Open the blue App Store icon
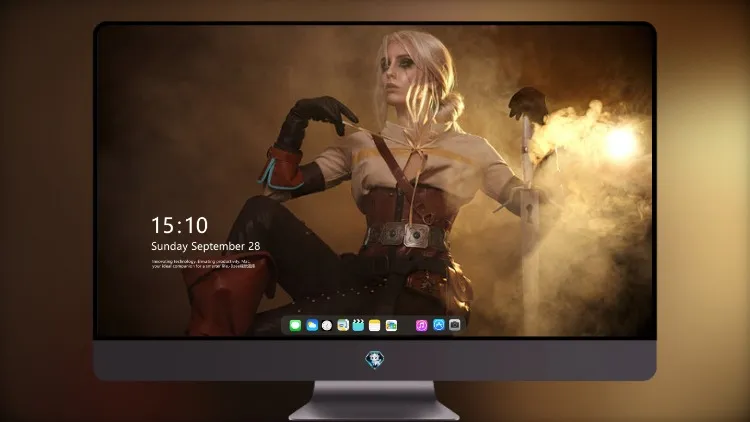 point(439,325)
